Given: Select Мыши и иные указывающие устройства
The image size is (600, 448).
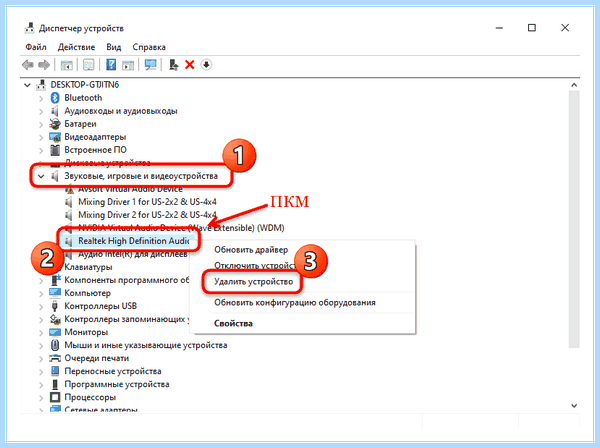Looking at the screenshot, I should [x=146, y=345].
